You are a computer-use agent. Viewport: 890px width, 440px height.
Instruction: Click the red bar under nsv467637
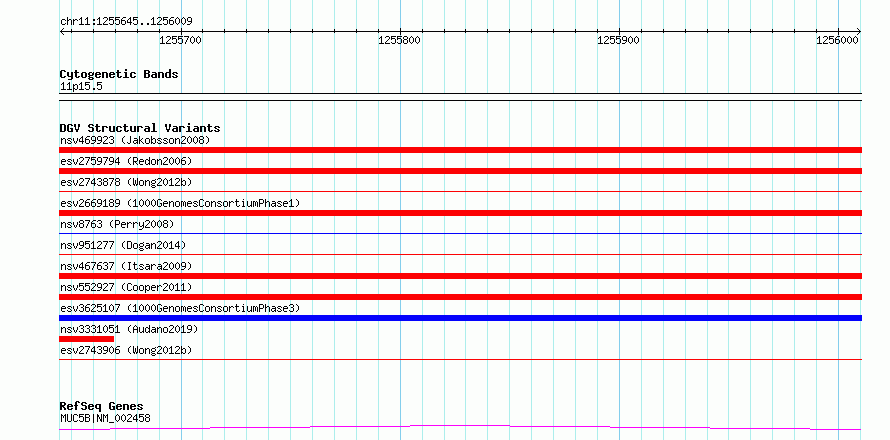click(460, 276)
